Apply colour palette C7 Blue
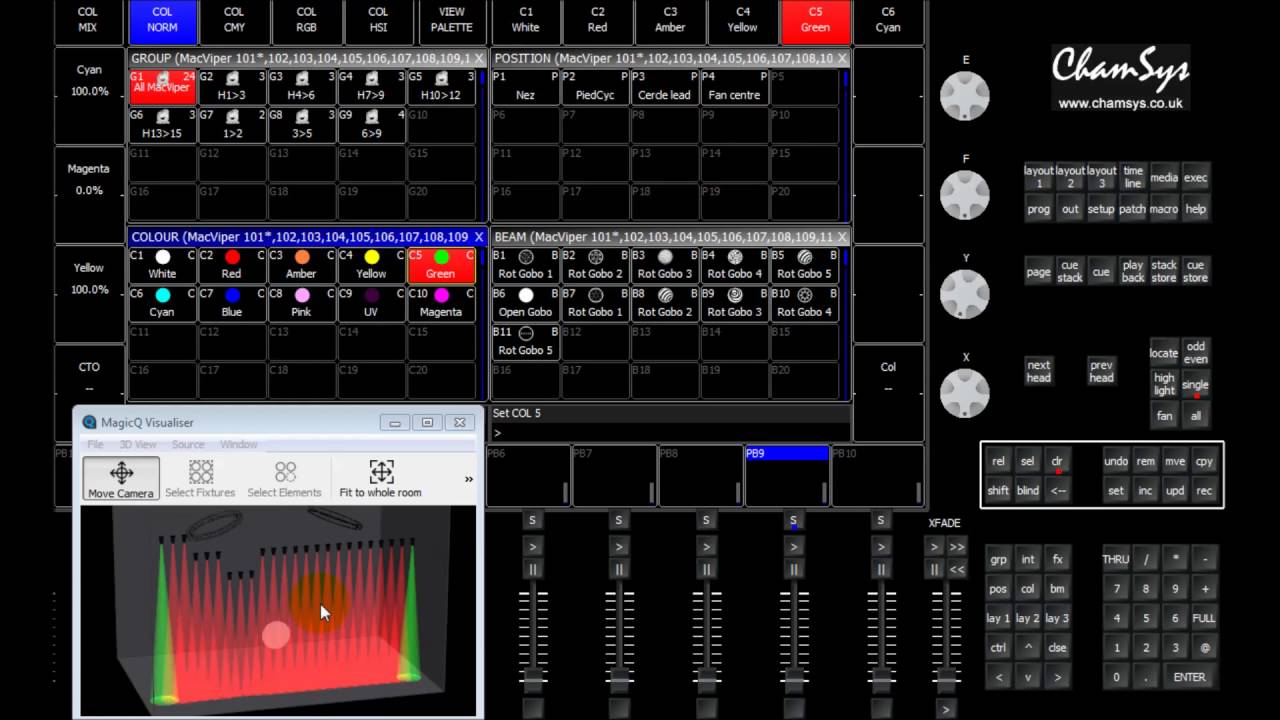This screenshot has height=720, width=1280. (231, 303)
